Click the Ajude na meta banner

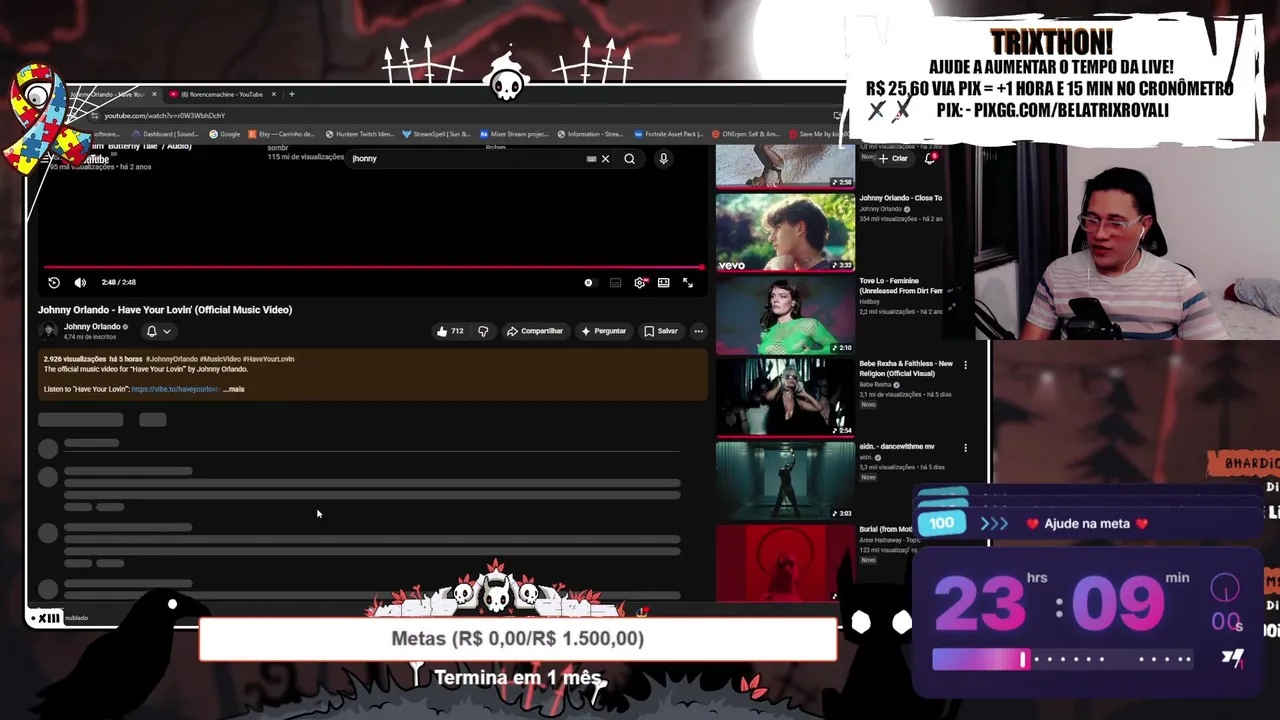(1087, 524)
